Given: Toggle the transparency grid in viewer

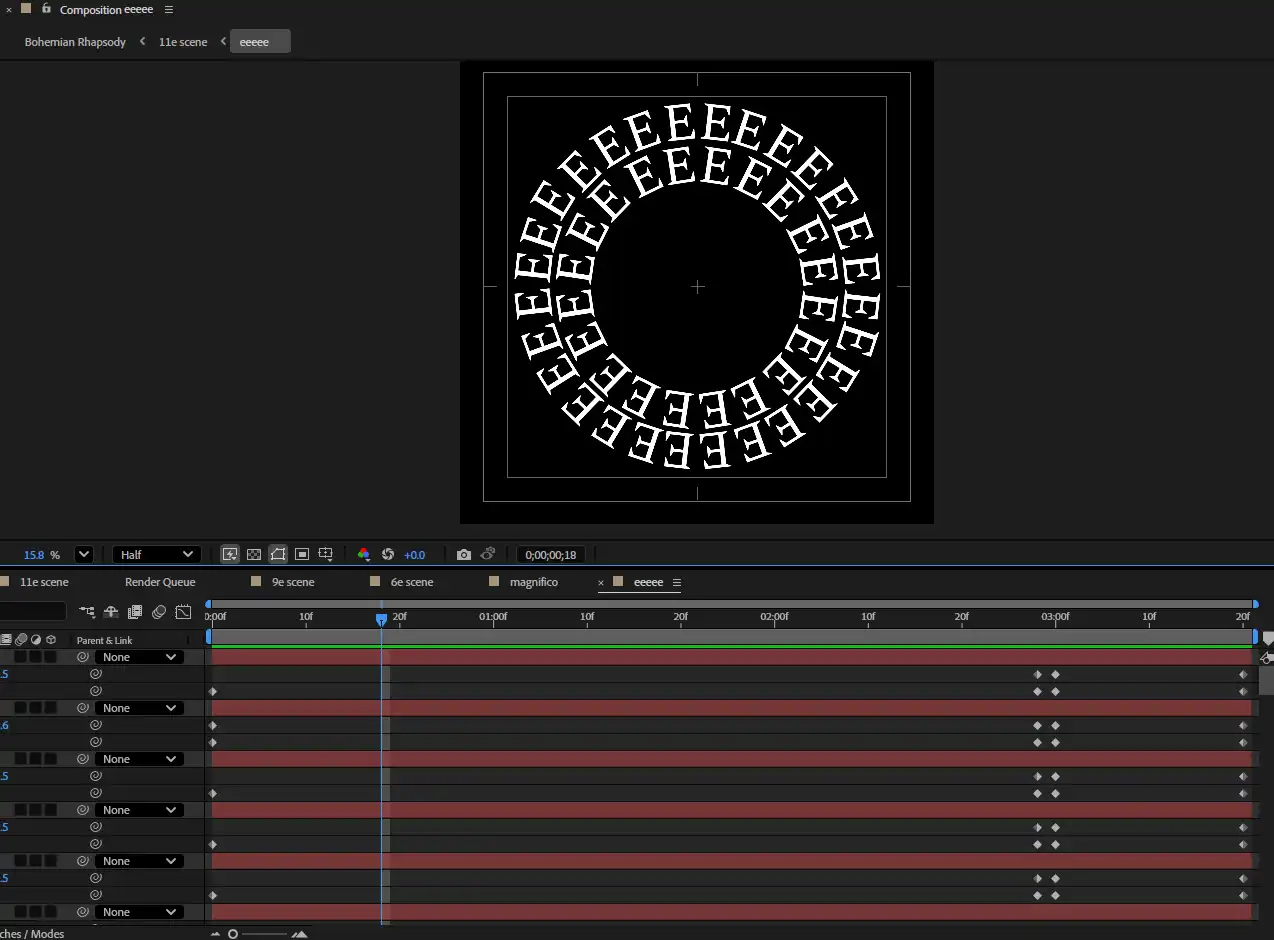Looking at the screenshot, I should [254, 554].
